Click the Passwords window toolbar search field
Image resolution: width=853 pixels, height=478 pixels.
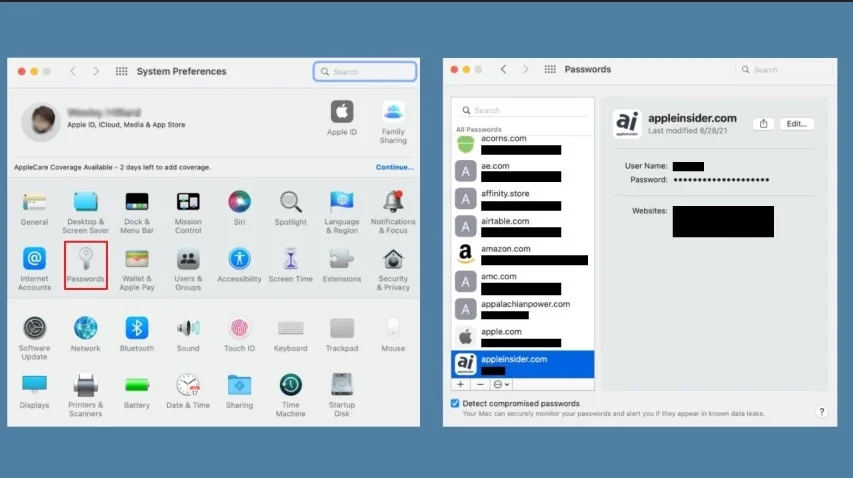click(x=785, y=70)
